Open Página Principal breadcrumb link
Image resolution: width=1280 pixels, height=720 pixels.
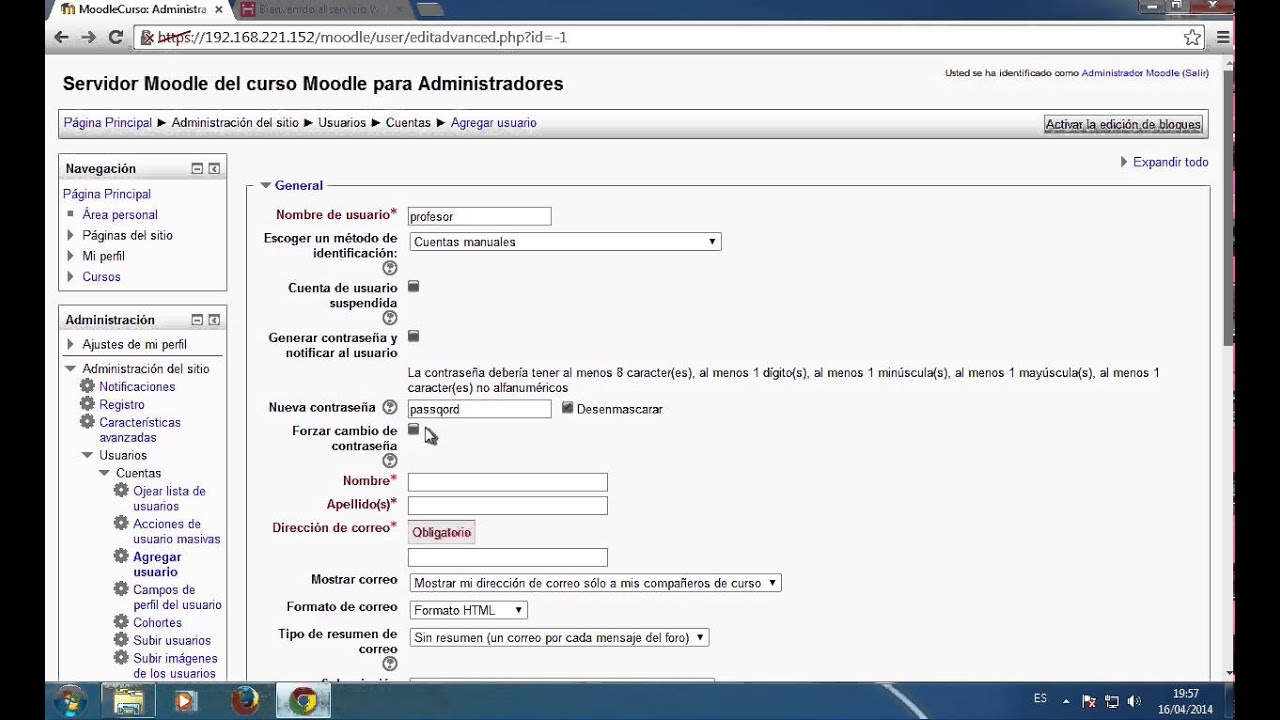[108, 123]
